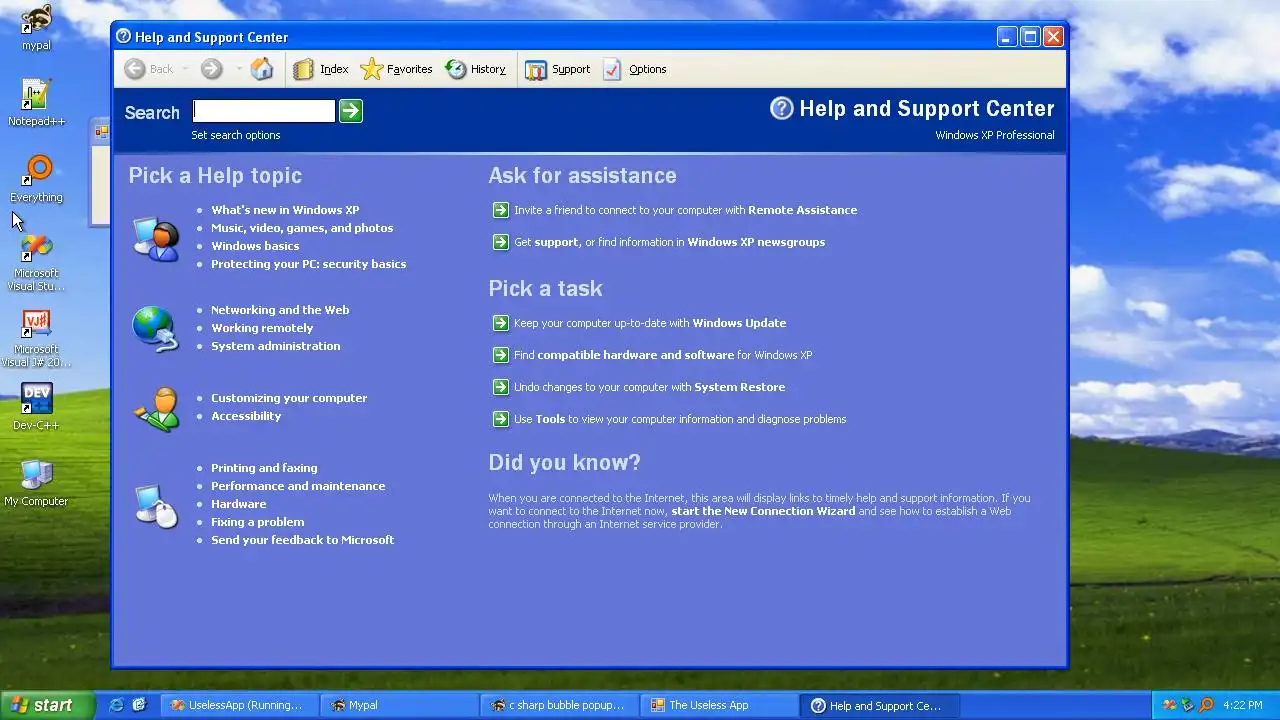Open History in the toolbar
1280x720 pixels.
475,69
